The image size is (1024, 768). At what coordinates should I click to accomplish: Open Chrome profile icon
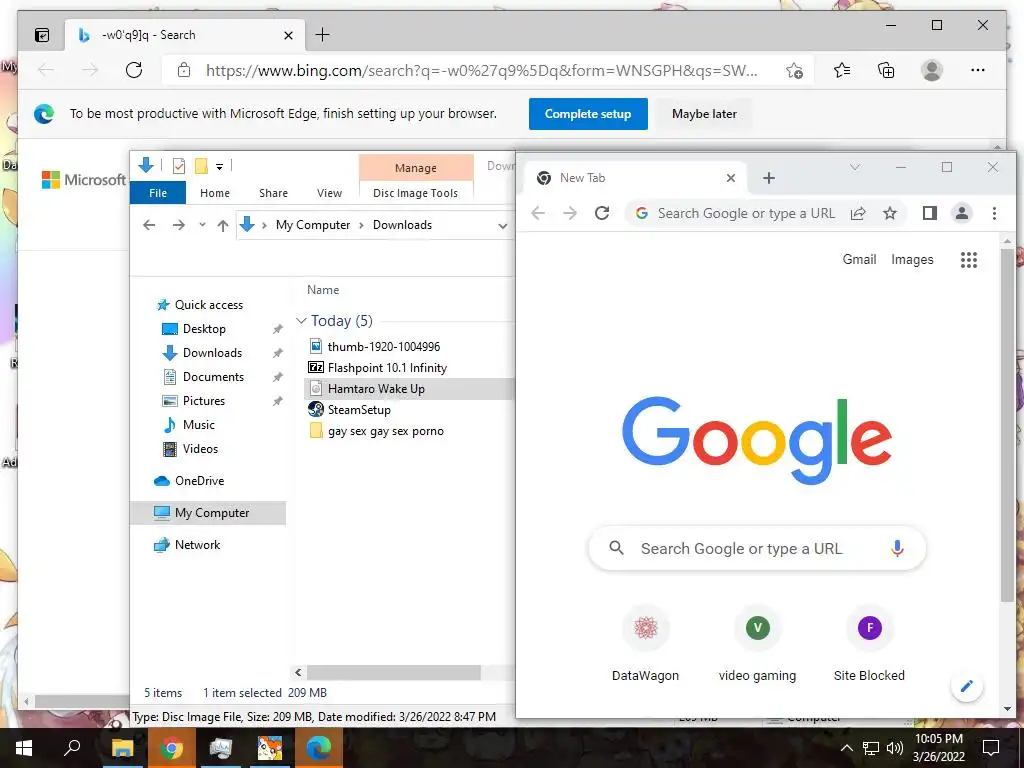click(x=962, y=213)
